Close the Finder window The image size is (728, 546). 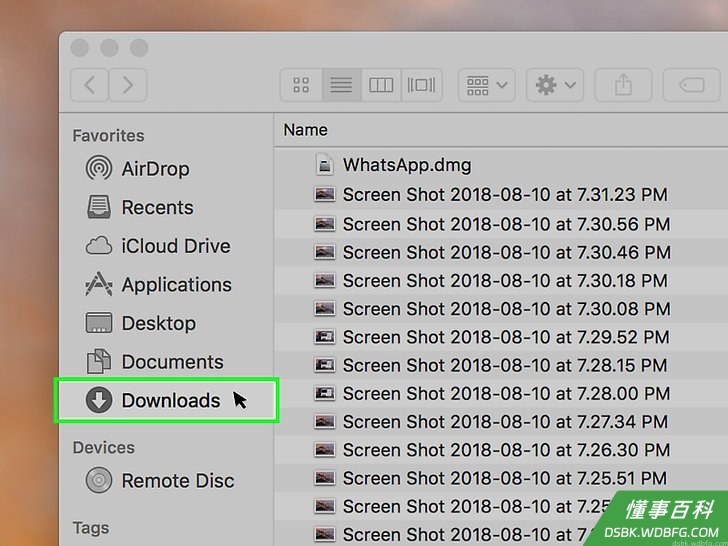(80, 48)
